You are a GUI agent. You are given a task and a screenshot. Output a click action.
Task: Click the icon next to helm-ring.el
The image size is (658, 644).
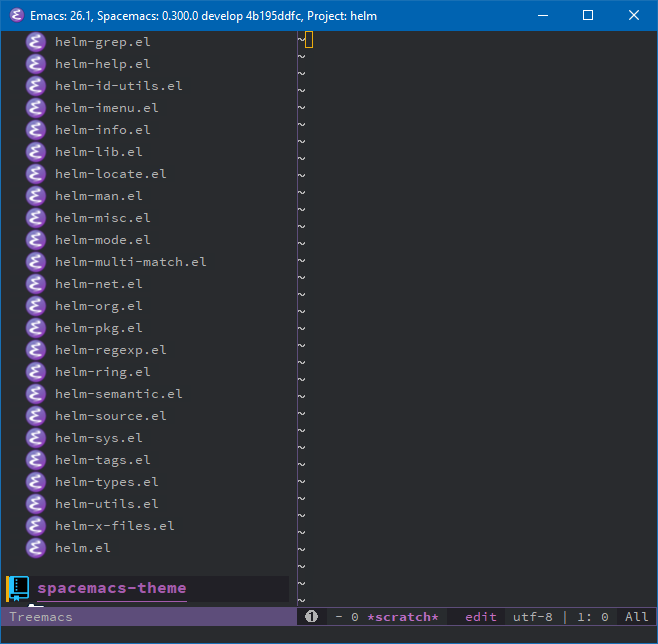click(x=36, y=372)
